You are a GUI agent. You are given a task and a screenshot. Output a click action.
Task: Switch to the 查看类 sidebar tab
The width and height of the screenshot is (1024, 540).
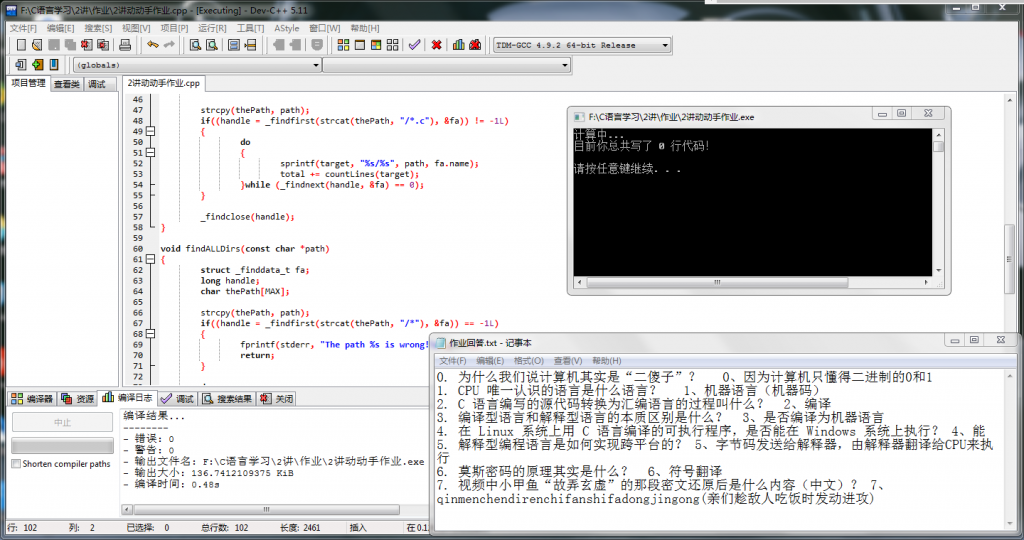point(67,84)
